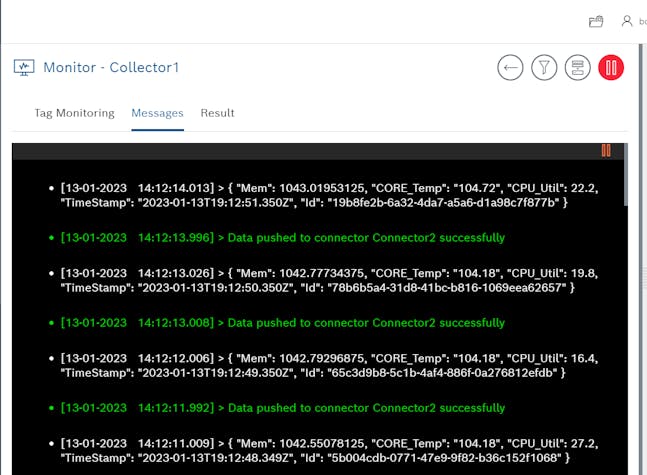The height and width of the screenshot is (475, 647).
Task: Select the log entry with CPU_Util 16.4
Action: click(x=314, y=365)
